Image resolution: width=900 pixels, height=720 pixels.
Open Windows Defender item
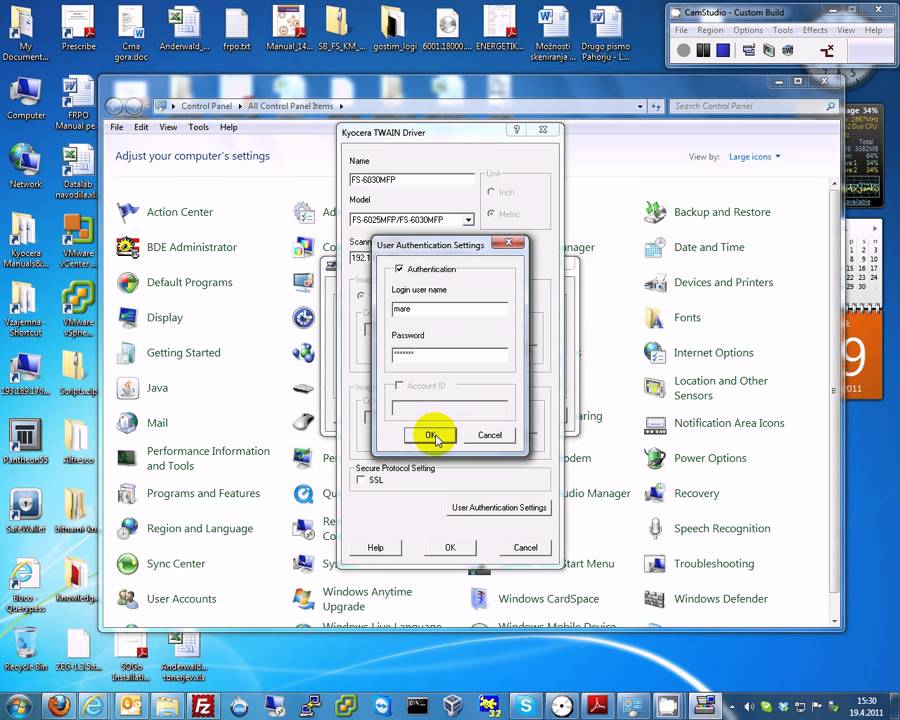[705, 599]
